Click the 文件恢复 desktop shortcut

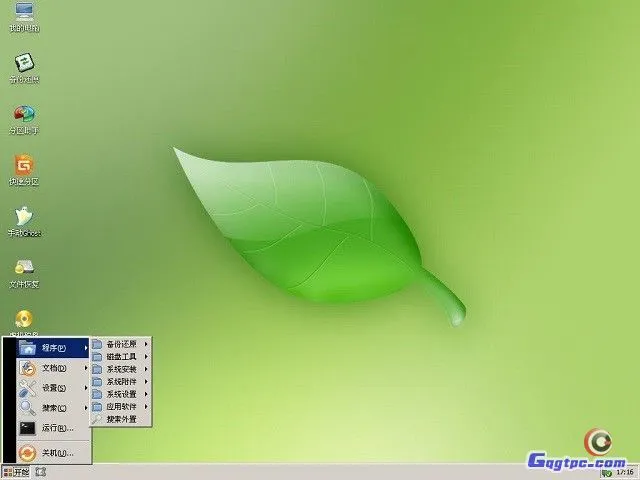coord(24,273)
